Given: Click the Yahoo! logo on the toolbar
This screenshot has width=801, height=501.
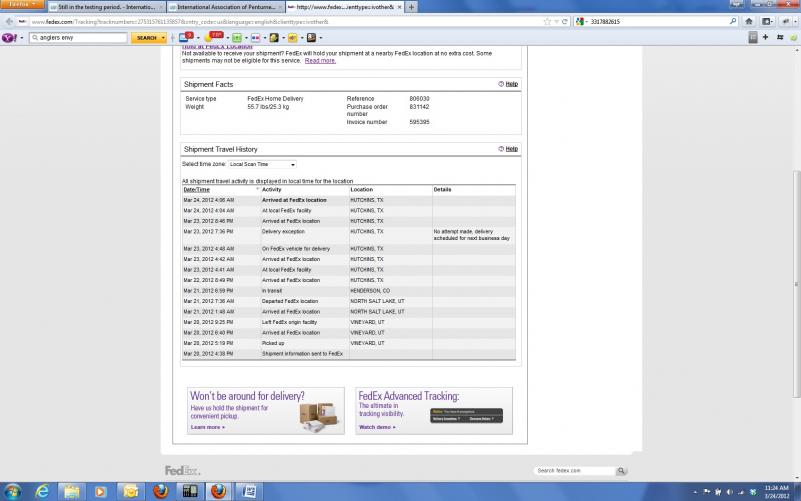Looking at the screenshot, I should 9,38.
